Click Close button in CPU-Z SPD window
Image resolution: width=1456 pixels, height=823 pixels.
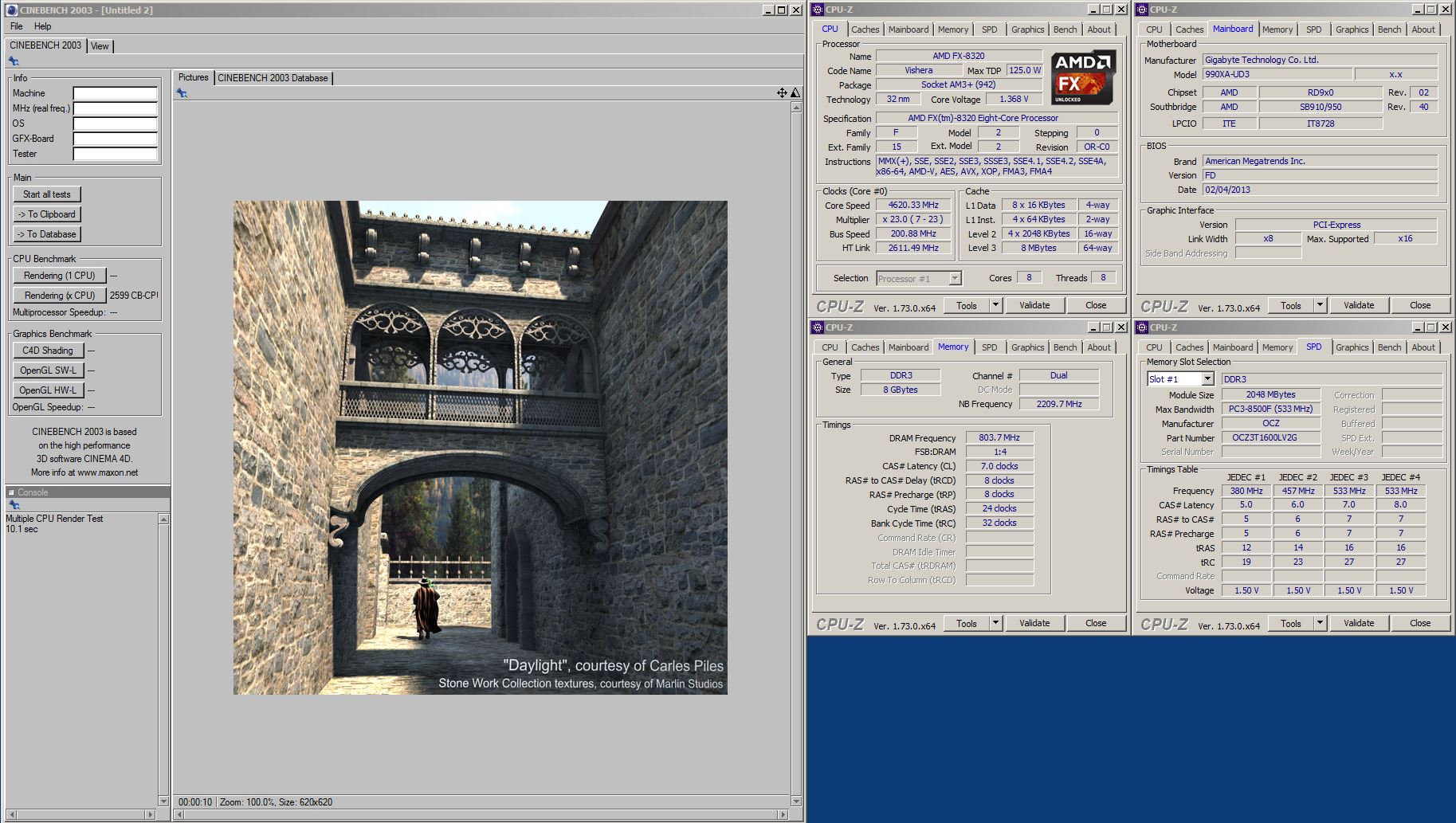[x=1420, y=623]
